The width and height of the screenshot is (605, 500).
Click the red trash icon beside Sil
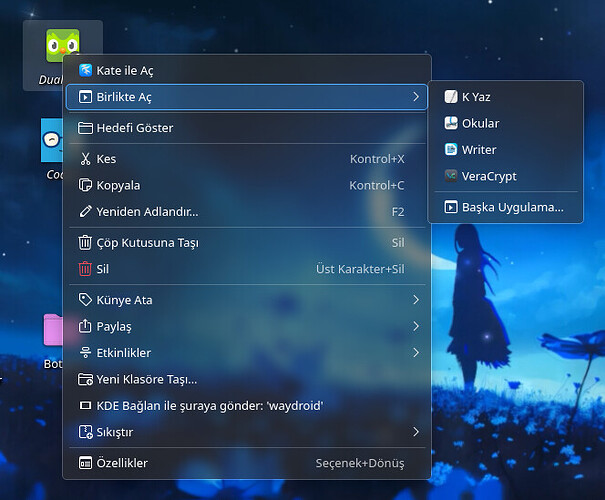point(86,268)
